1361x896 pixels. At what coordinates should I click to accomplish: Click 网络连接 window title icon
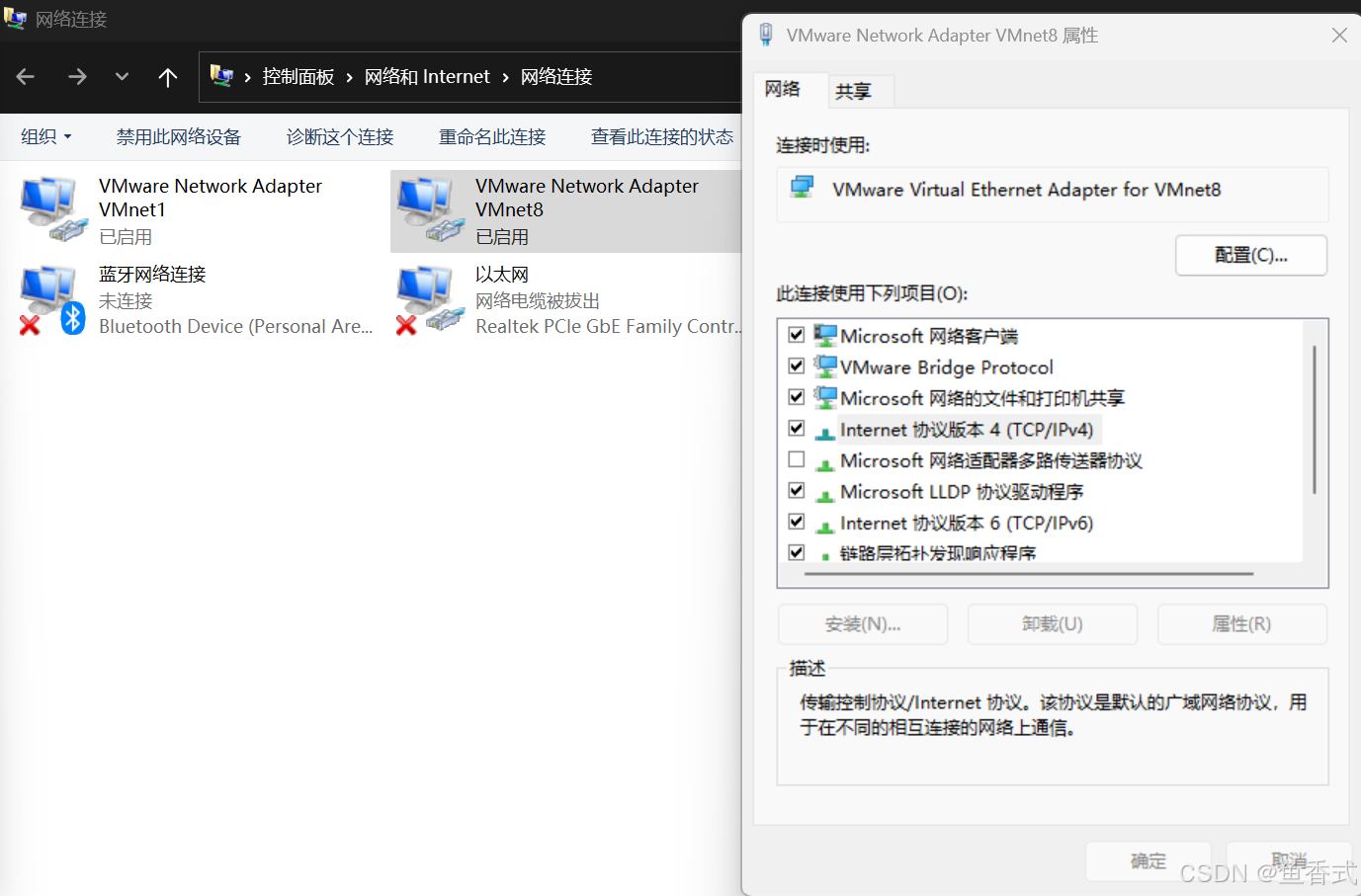[15, 18]
